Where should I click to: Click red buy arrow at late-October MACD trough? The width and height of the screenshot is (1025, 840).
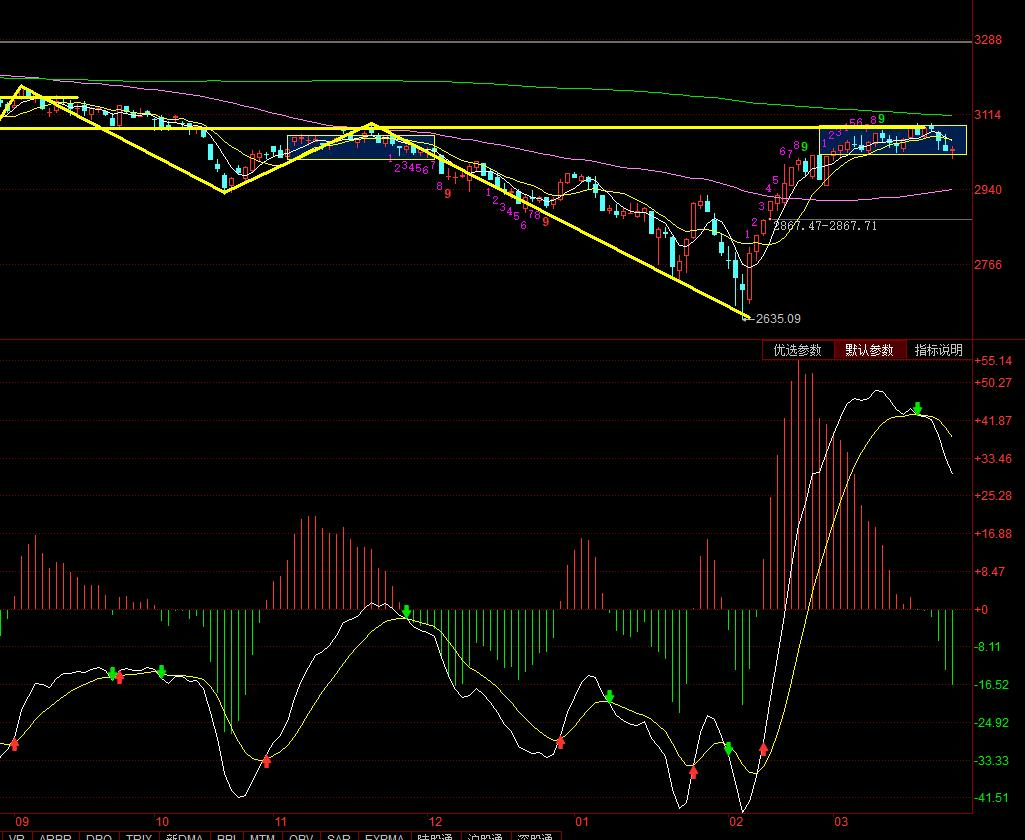(x=267, y=761)
